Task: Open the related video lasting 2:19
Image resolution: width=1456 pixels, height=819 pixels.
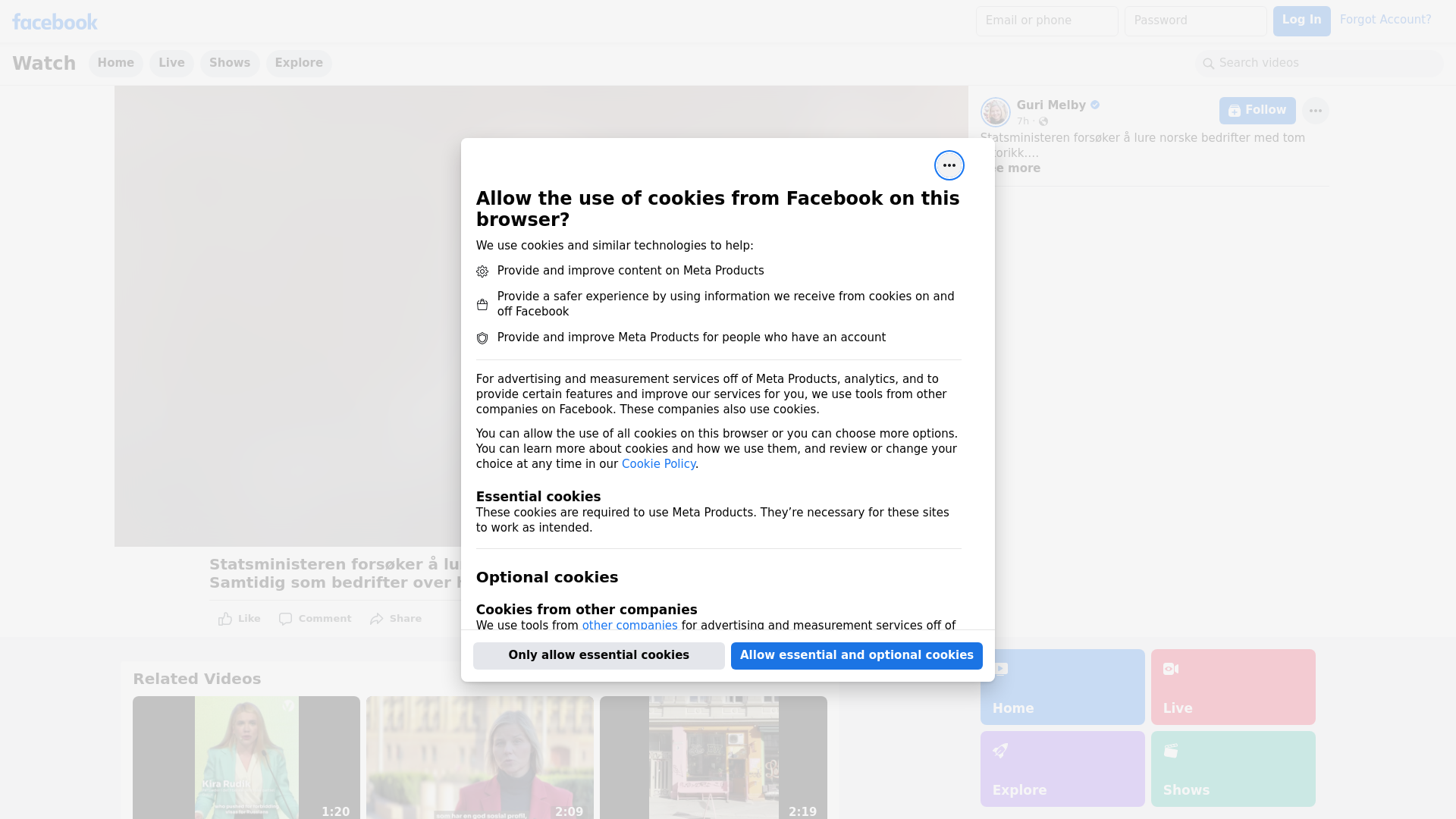Action: click(x=714, y=758)
